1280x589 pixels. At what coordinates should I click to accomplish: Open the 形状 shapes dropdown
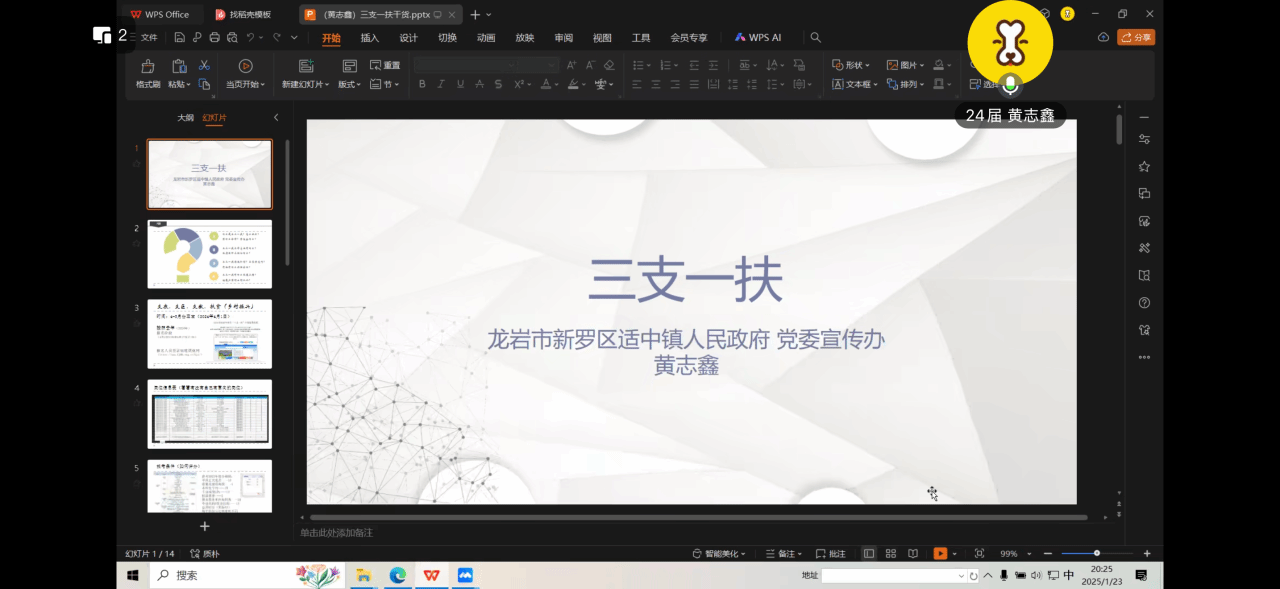pos(852,65)
